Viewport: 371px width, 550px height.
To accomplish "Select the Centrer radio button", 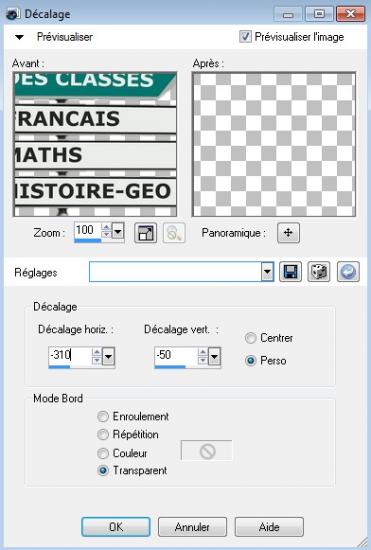I will 250,338.
